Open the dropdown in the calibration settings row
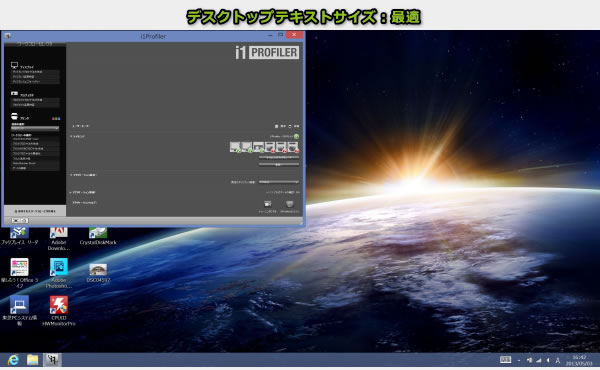 pos(279,182)
